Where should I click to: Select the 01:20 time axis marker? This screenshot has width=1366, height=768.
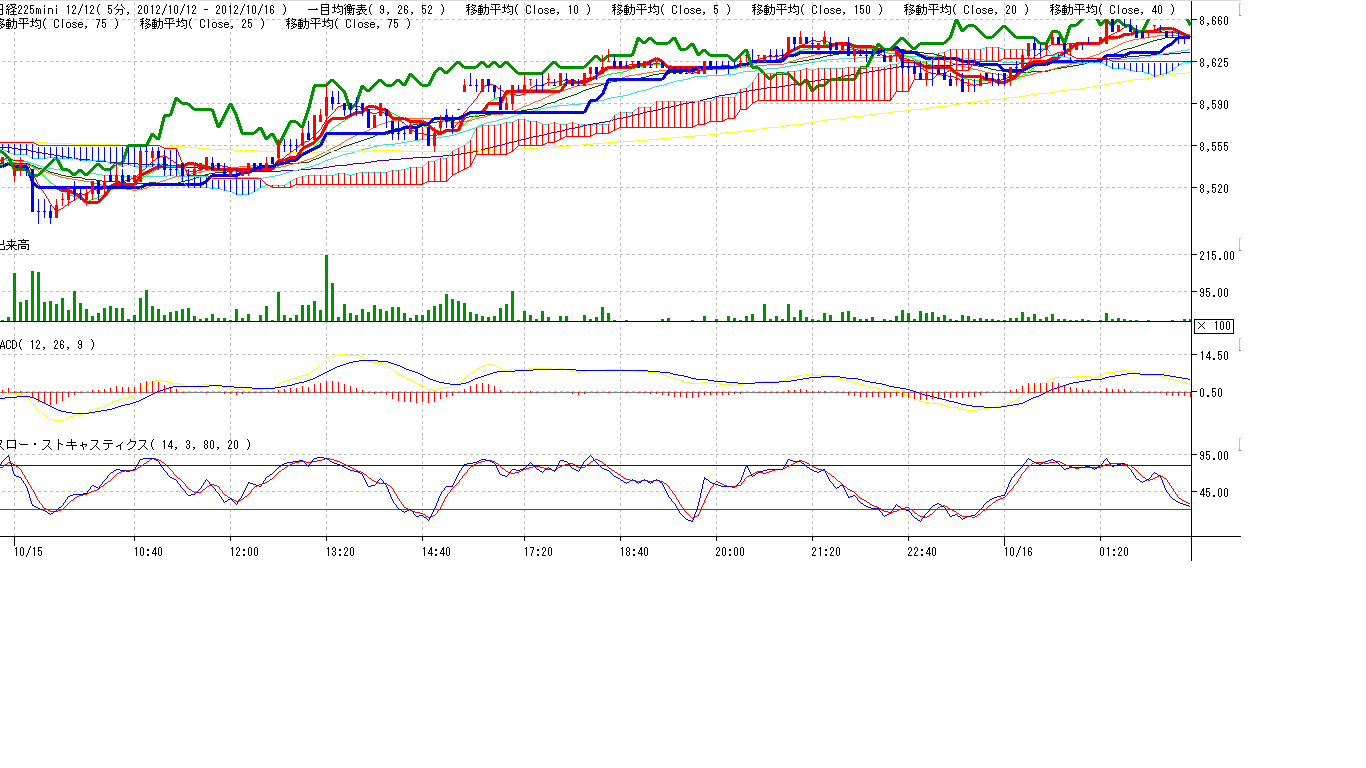point(1114,551)
